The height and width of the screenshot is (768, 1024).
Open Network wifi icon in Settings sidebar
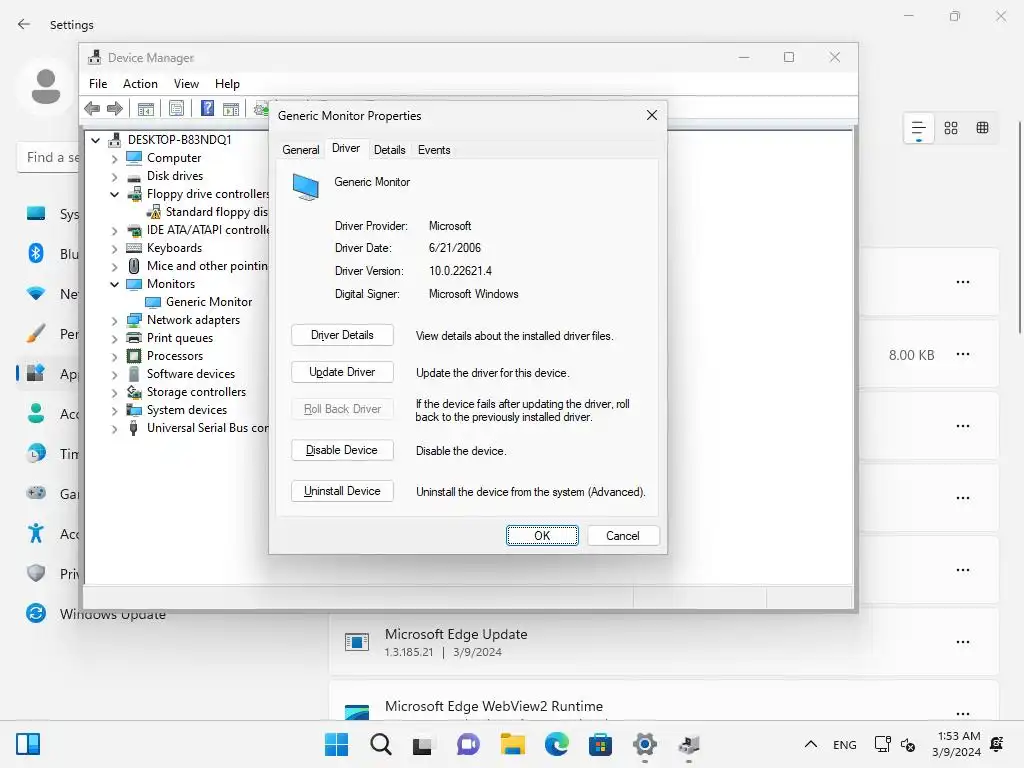click(x=36, y=293)
